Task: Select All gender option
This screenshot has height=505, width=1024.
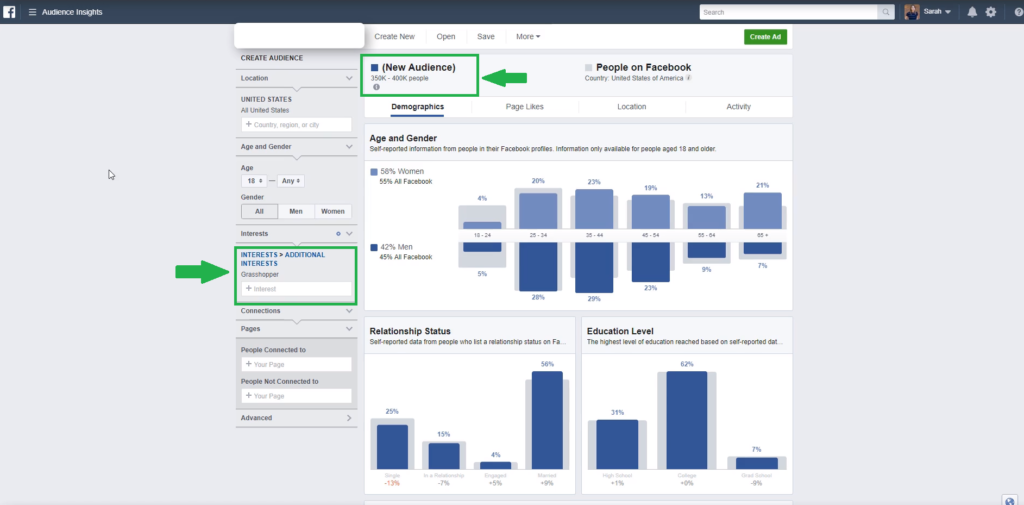Action: pos(259,211)
